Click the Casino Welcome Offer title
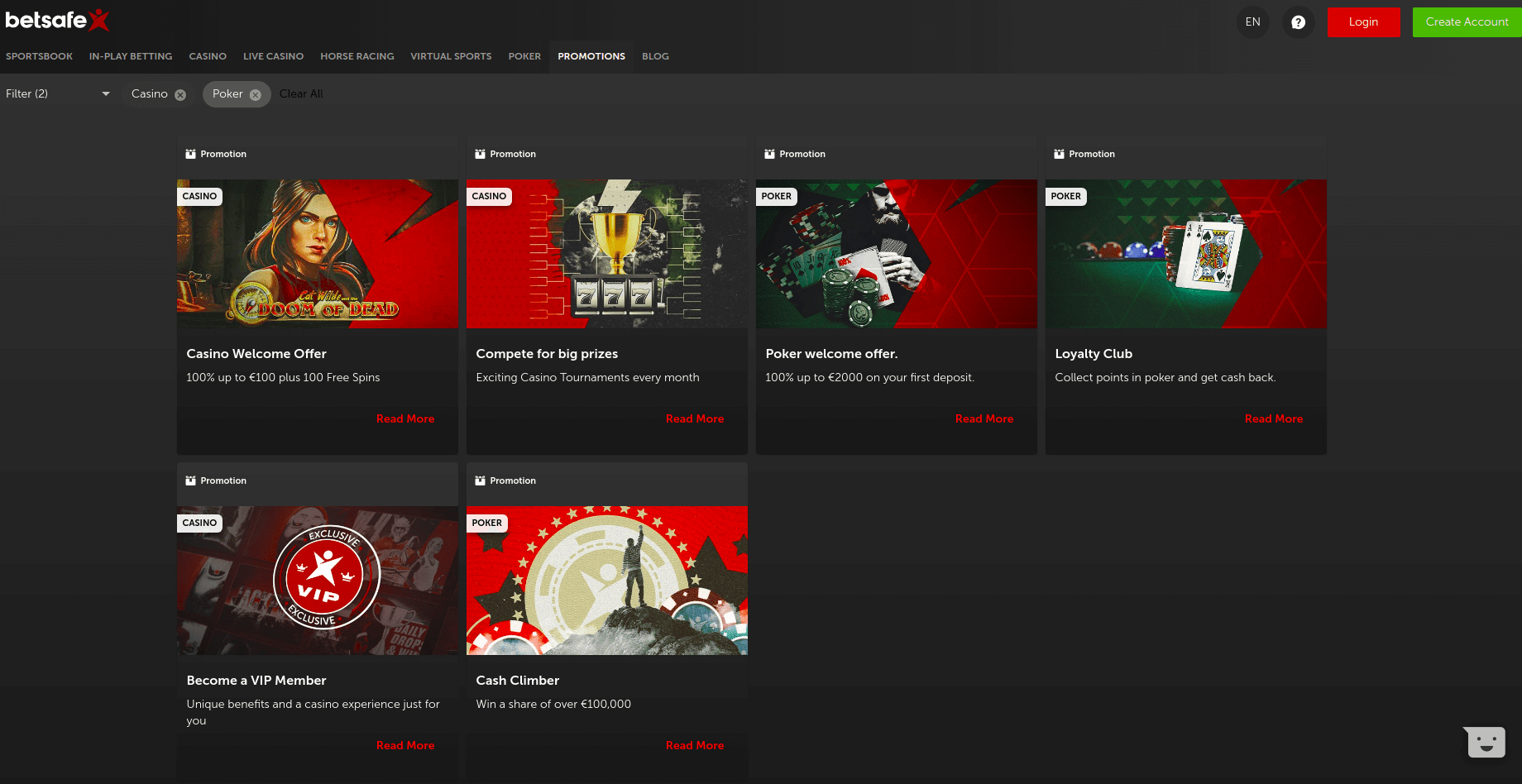Image resolution: width=1522 pixels, height=784 pixels. point(256,354)
